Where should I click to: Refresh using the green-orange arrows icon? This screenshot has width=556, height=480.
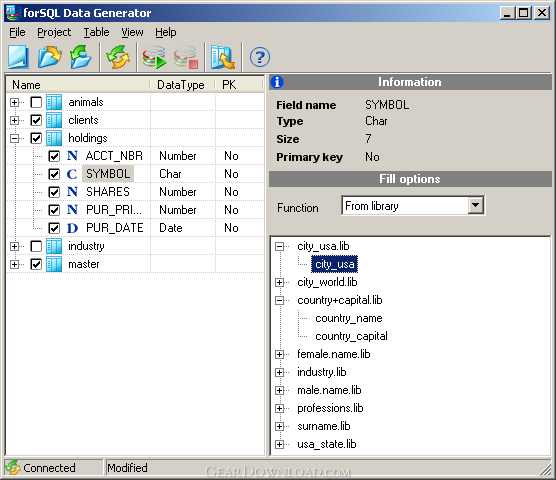pos(118,57)
